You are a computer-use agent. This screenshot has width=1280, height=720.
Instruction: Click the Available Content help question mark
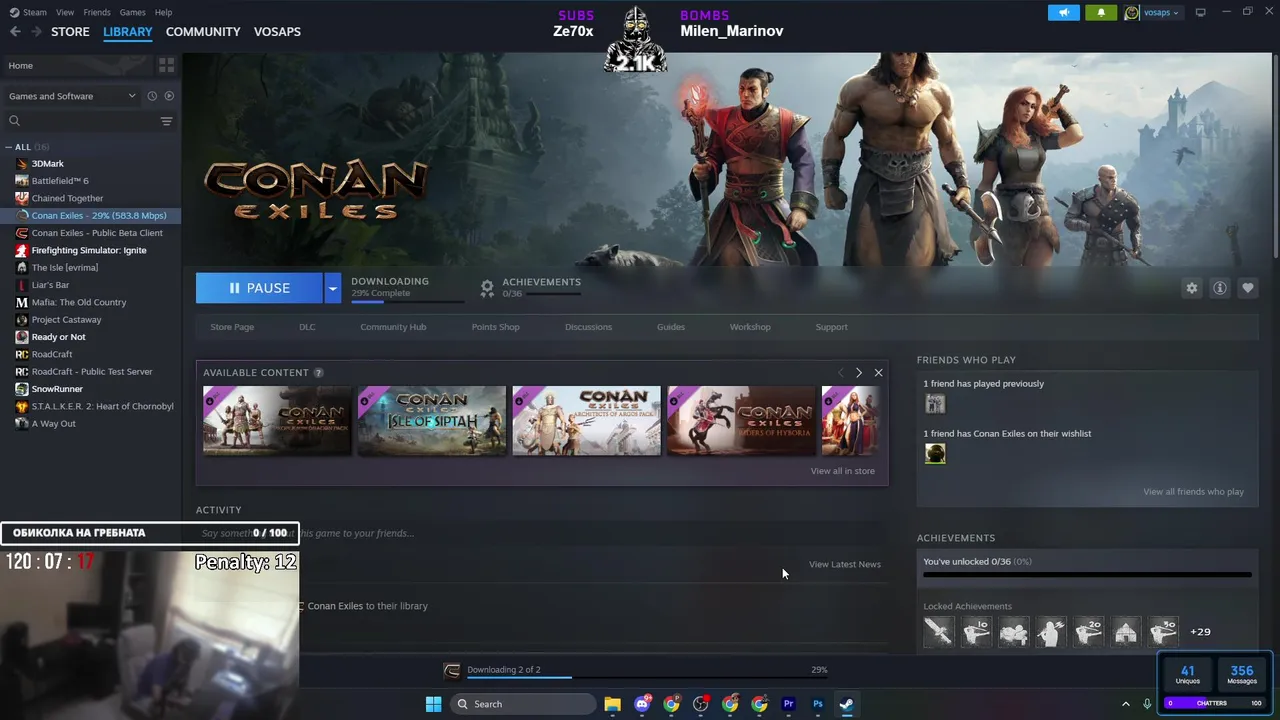pyautogui.click(x=318, y=373)
